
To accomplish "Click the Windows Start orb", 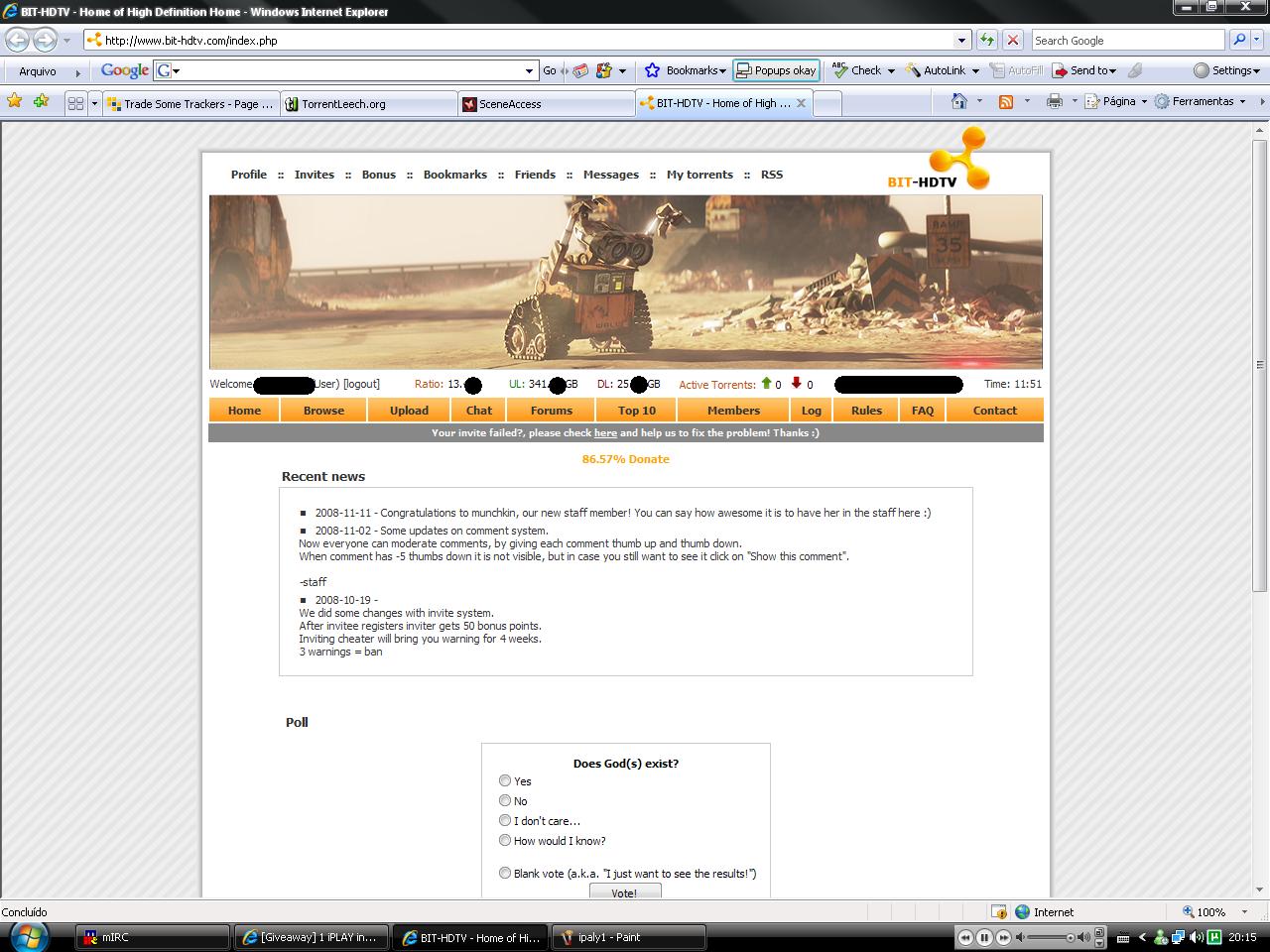I will coord(28,936).
